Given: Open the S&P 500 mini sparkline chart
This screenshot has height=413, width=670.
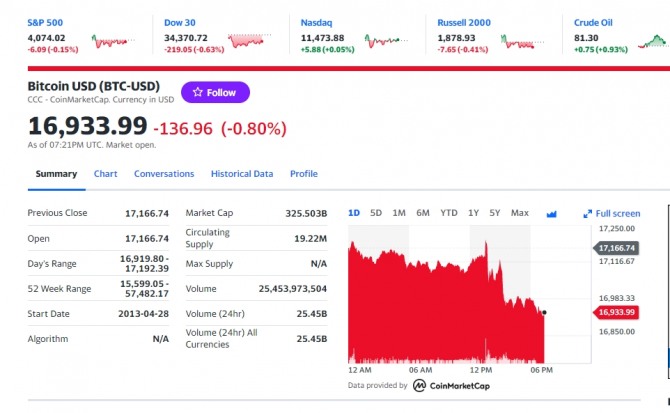Looking at the screenshot, I should pyautogui.click(x=113, y=41).
